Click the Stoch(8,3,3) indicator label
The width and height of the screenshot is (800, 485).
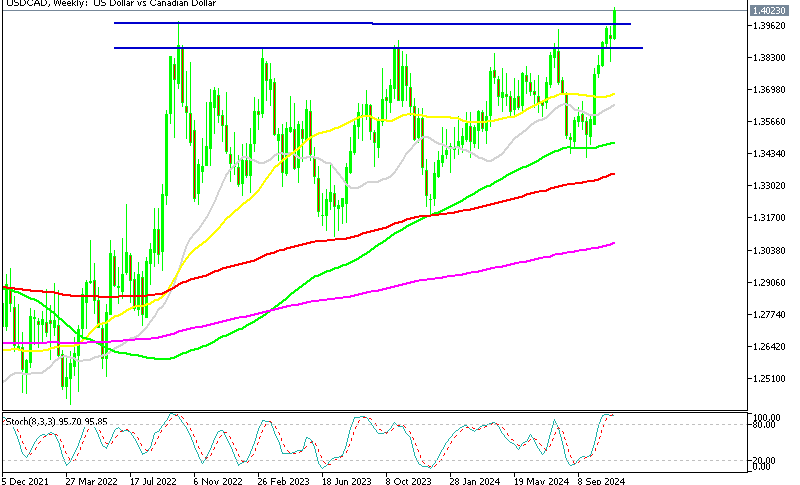tap(56, 422)
